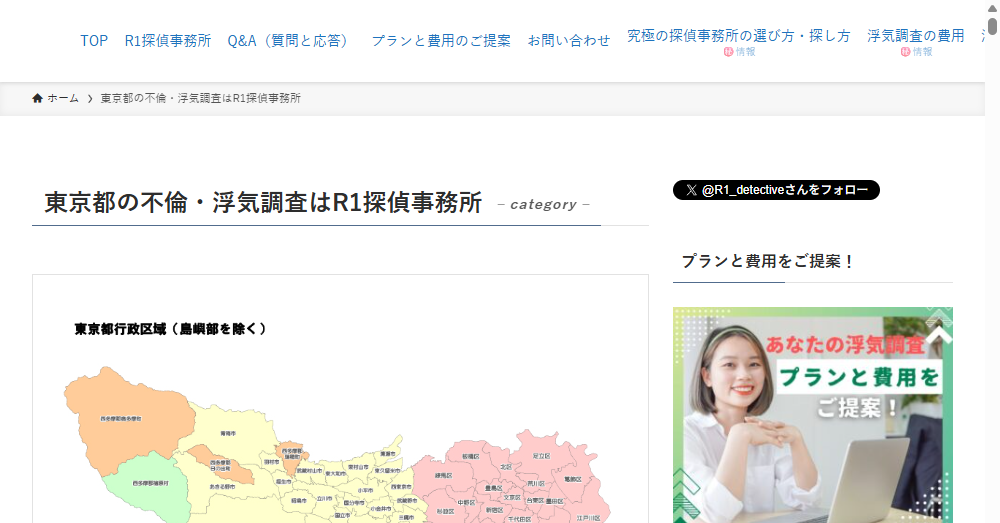Open the R1探偵事務所 menu item

pyautogui.click(x=168, y=40)
